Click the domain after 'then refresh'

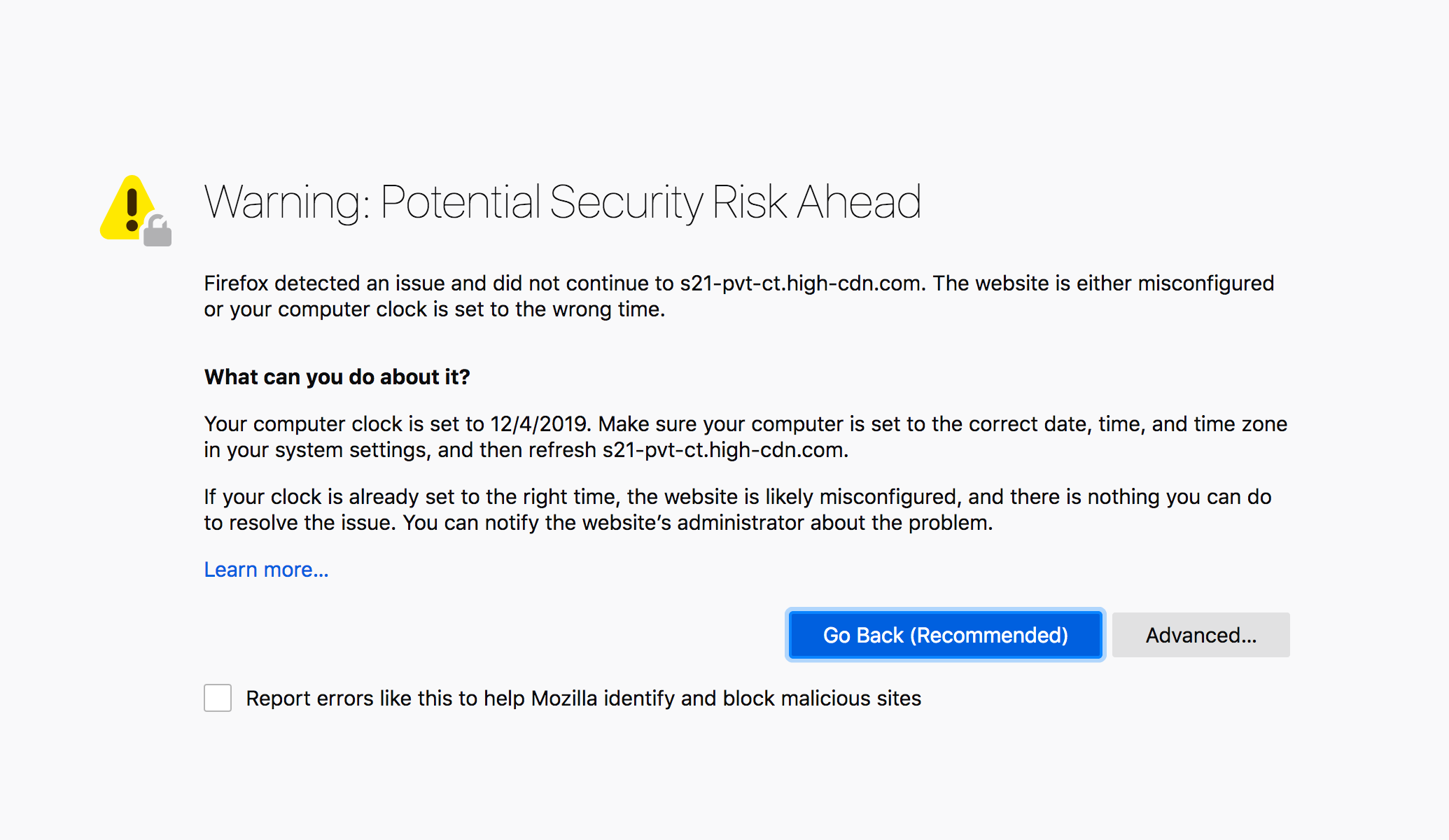pyautogui.click(x=724, y=450)
